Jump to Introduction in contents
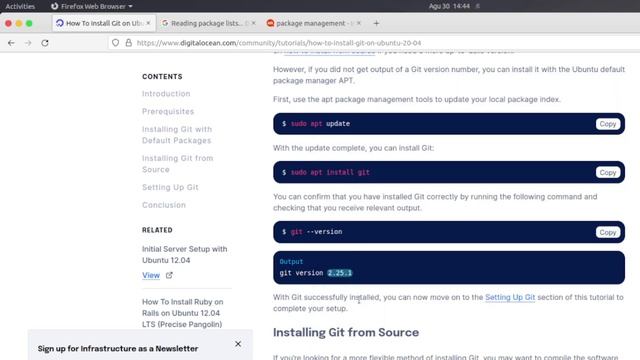Viewport: 640px width, 360px height. point(166,94)
